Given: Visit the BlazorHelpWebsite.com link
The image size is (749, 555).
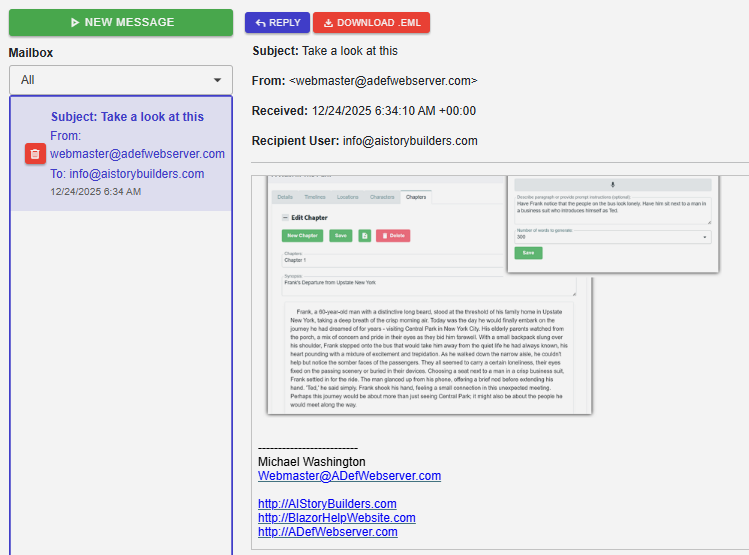Looking at the screenshot, I should coord(336,518).
